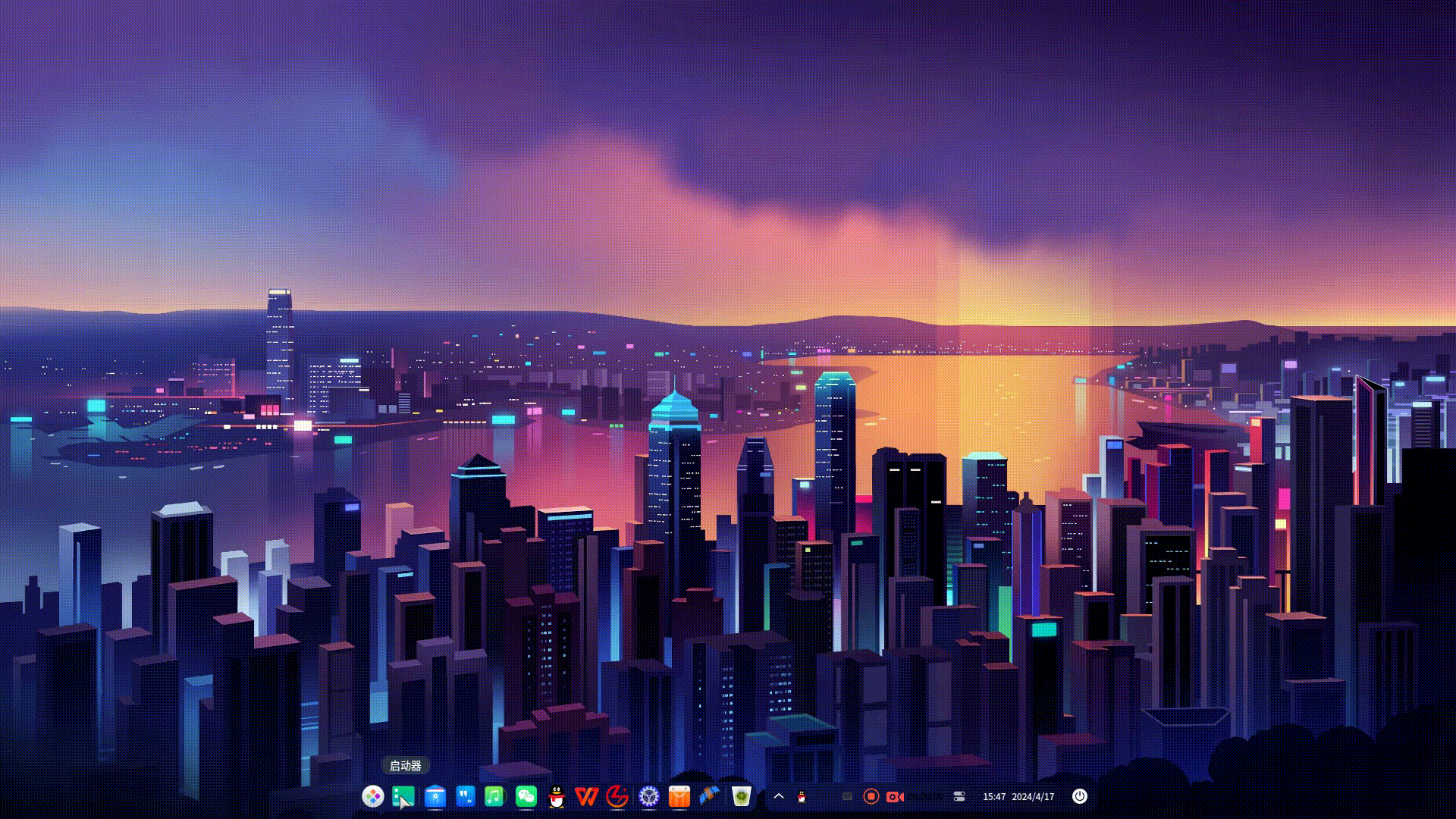The image size is (1456, 819).
Task: Open the File Manager
Action: click(434, 796)
